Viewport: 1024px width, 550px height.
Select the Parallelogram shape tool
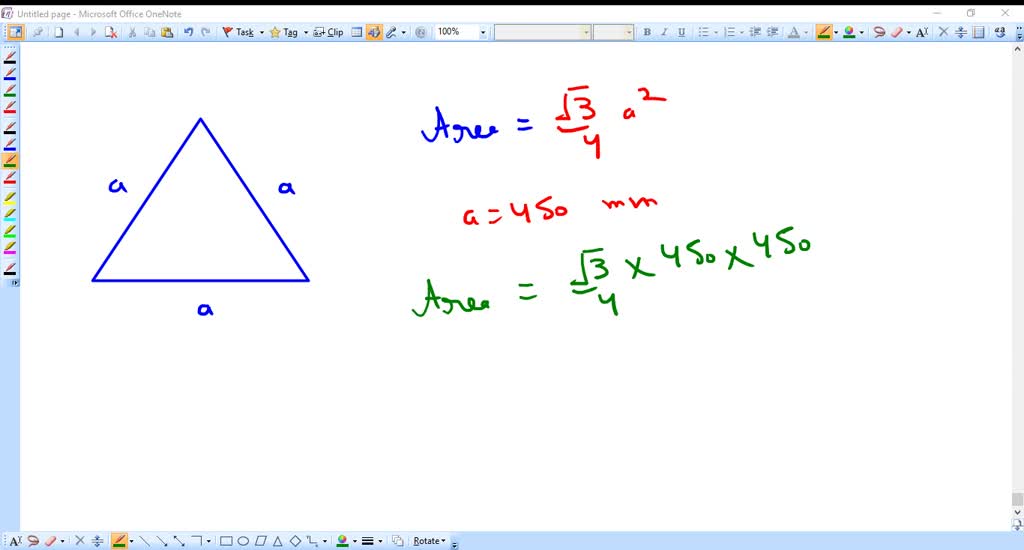pyautogui.click(x=261, y=541)
